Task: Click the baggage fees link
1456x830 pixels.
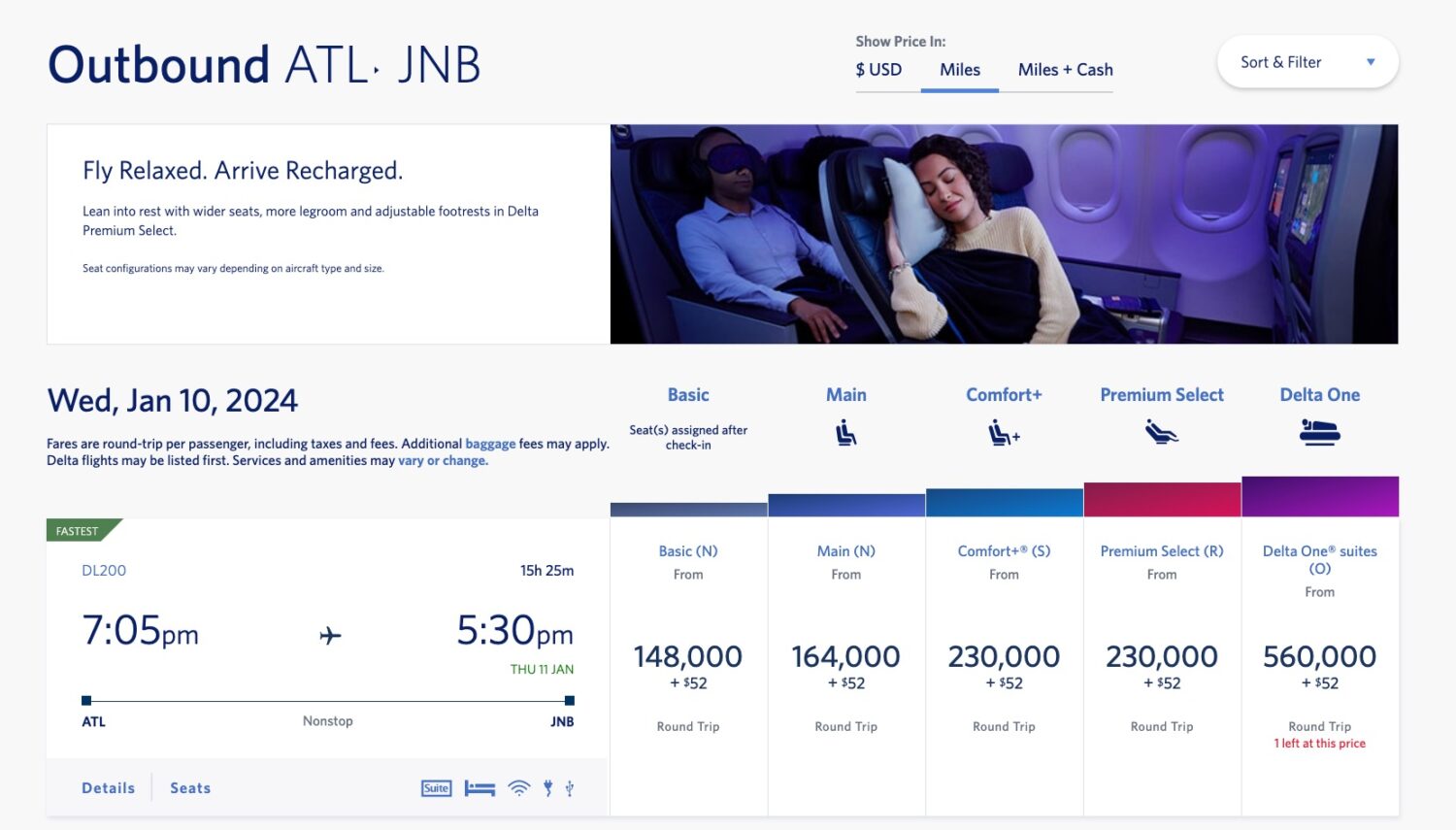Action: [x=490, y=443]
